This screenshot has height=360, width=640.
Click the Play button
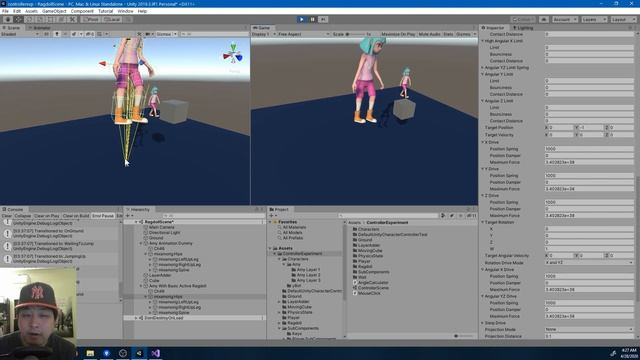pos(302,19)
